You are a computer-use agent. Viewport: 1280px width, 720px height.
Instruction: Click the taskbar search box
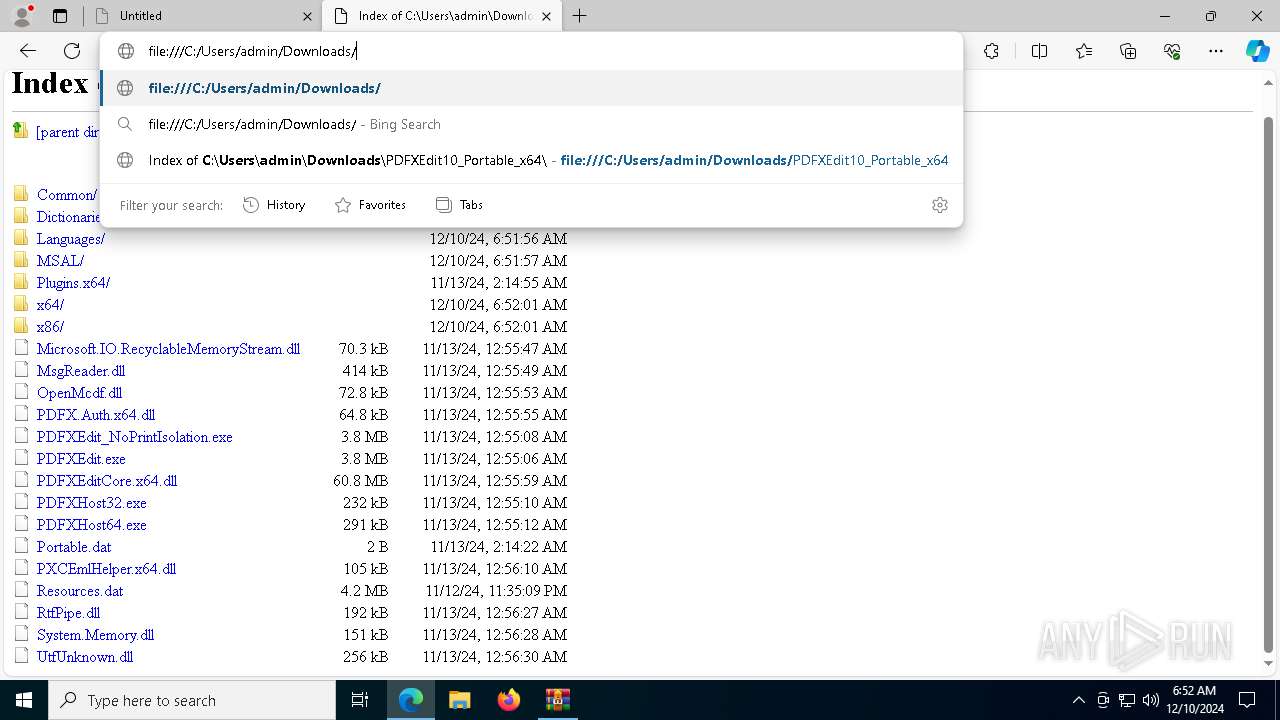192,700
